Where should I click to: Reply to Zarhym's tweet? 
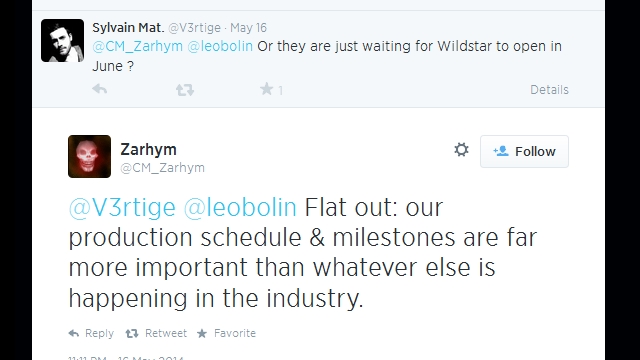[91, 333]
